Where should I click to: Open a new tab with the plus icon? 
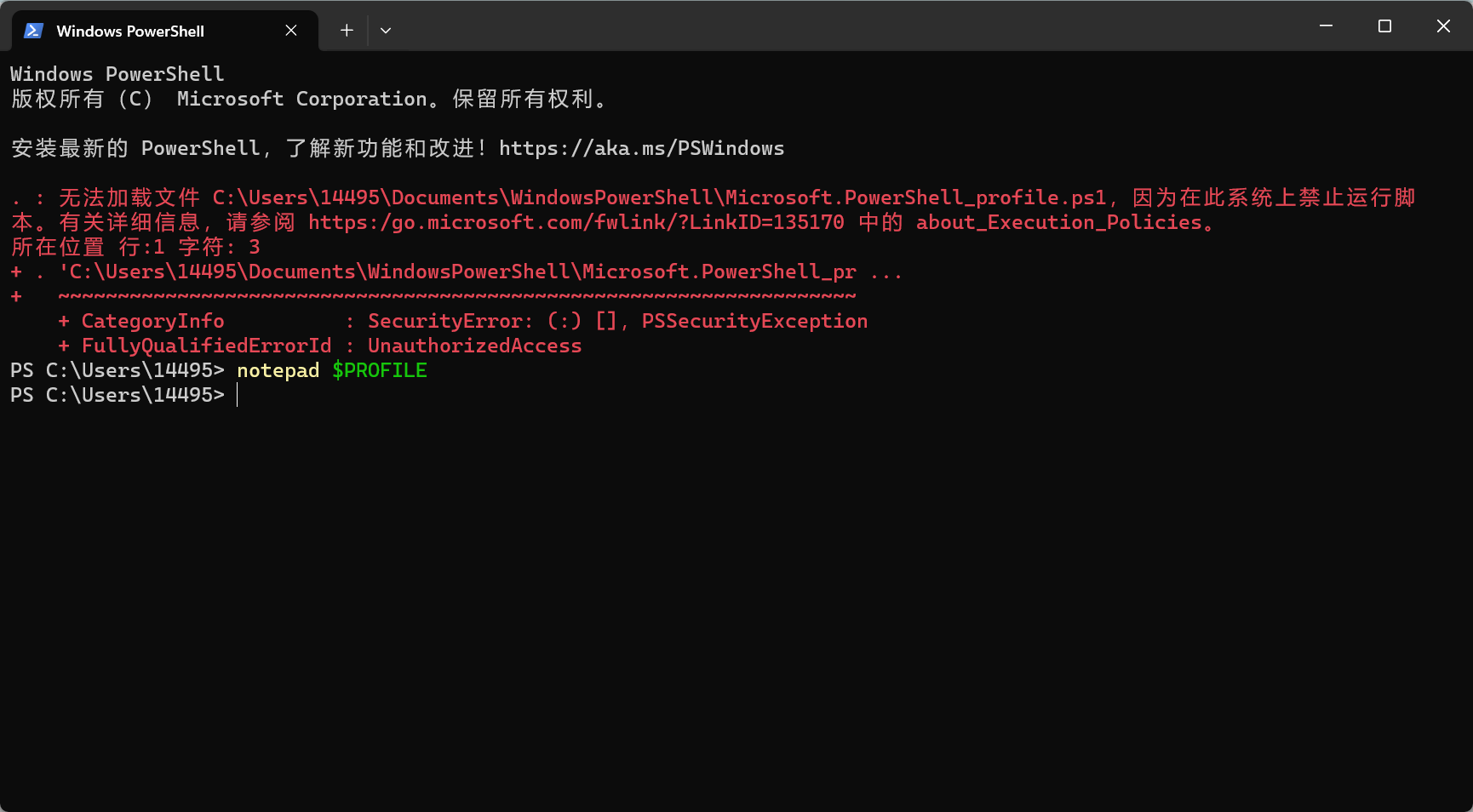coord(347,31)
